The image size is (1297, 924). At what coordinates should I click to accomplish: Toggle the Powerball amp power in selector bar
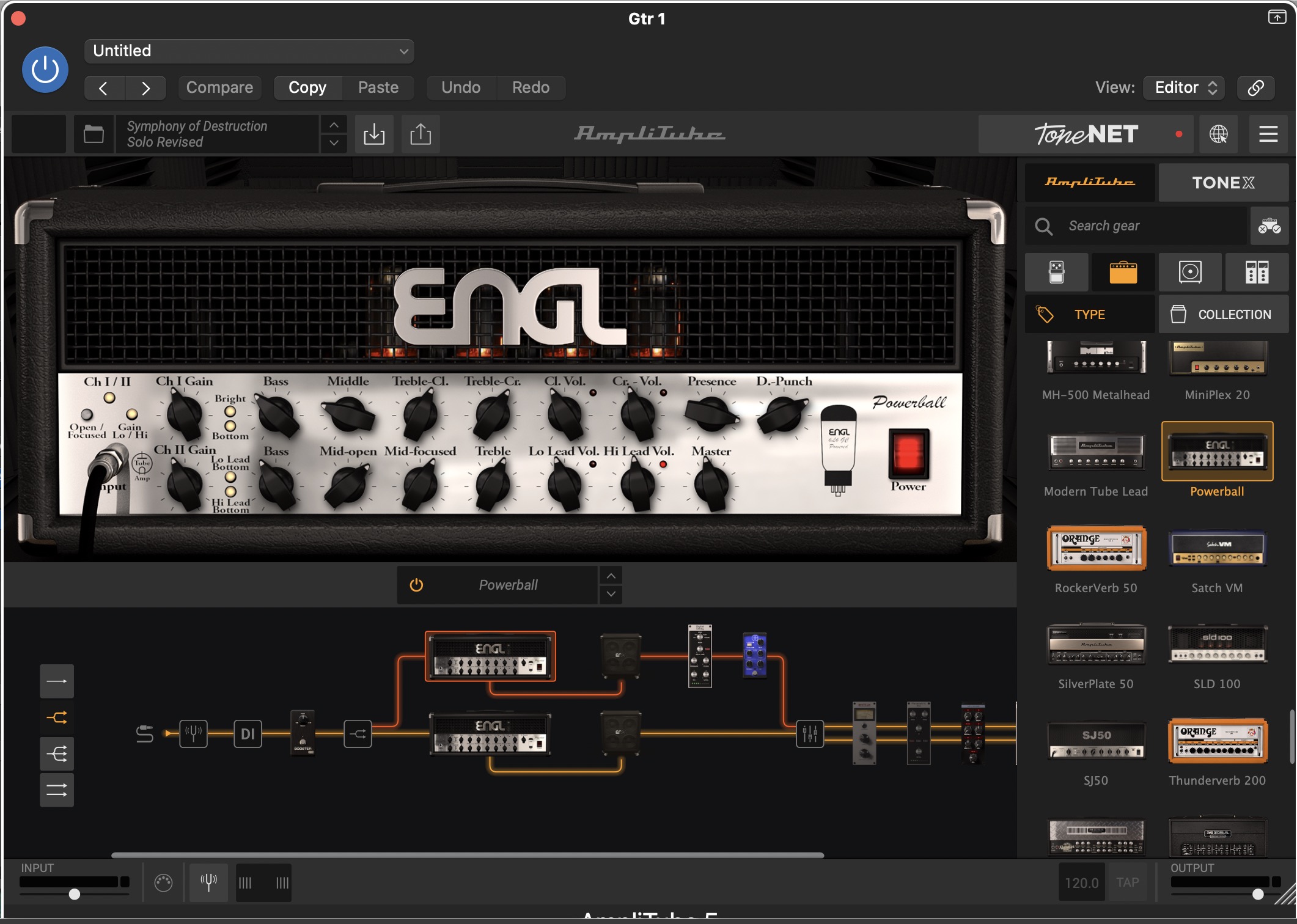point(416,585)
